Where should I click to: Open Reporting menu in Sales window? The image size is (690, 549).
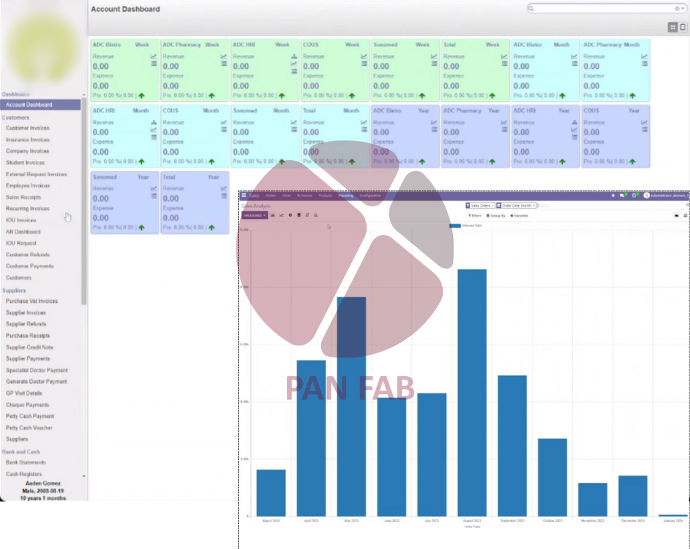(346, 195)
